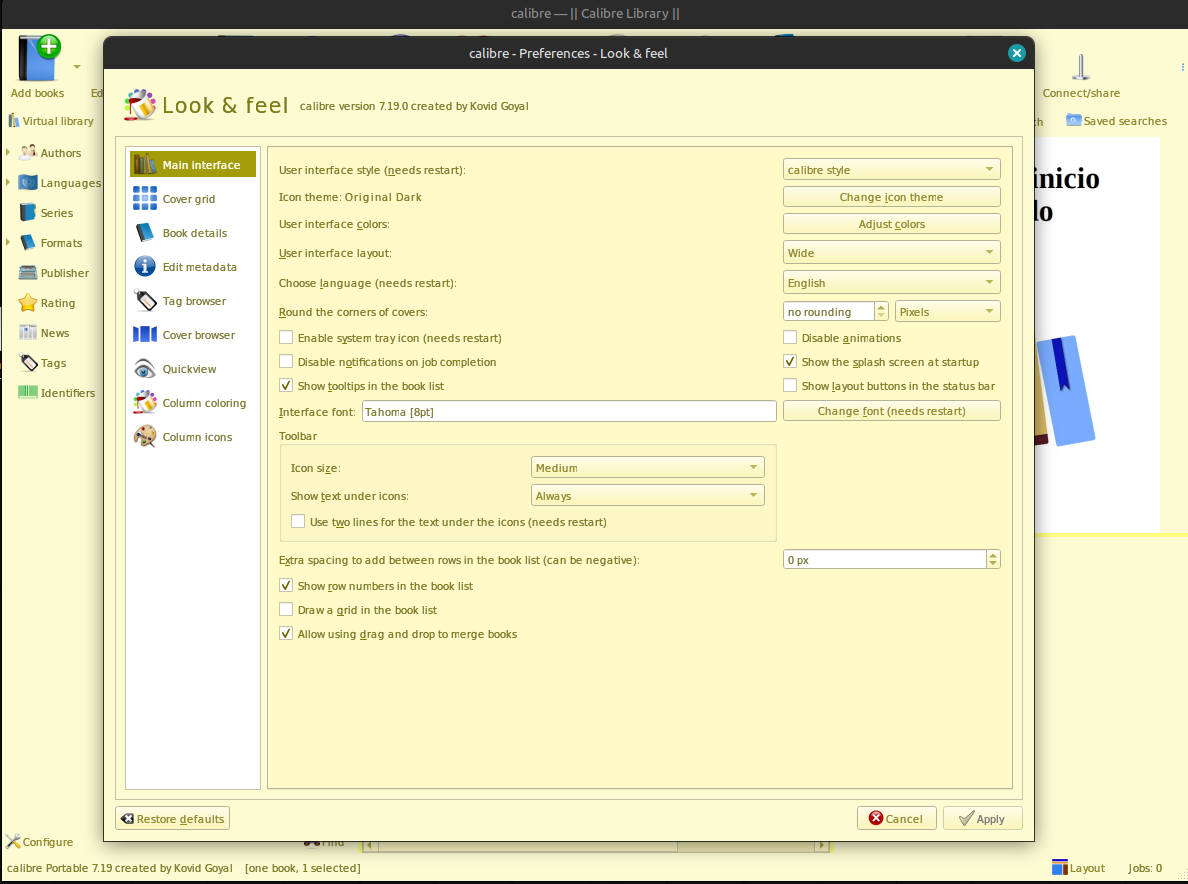Open the User interface style dropdown

[x=891, y=169]
